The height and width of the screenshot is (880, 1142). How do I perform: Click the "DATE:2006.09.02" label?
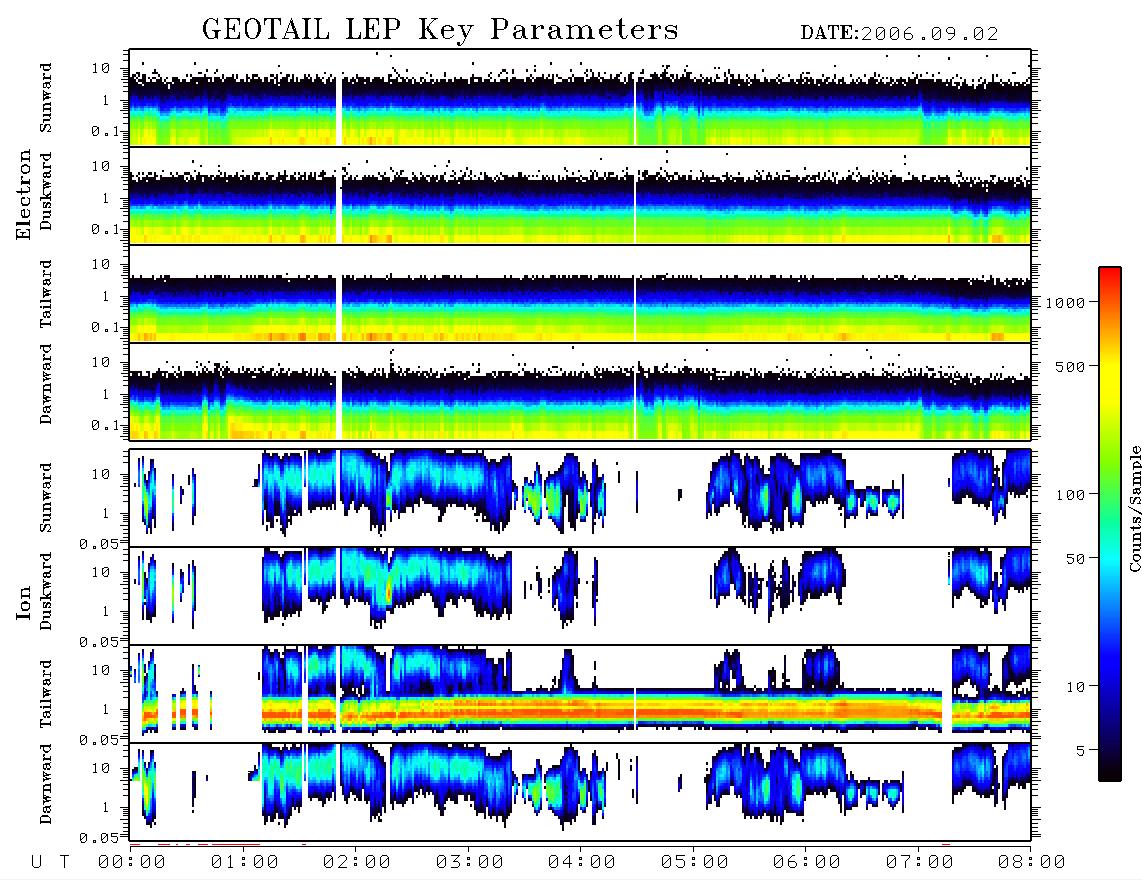pyautogui.click(x=899, y=34)
